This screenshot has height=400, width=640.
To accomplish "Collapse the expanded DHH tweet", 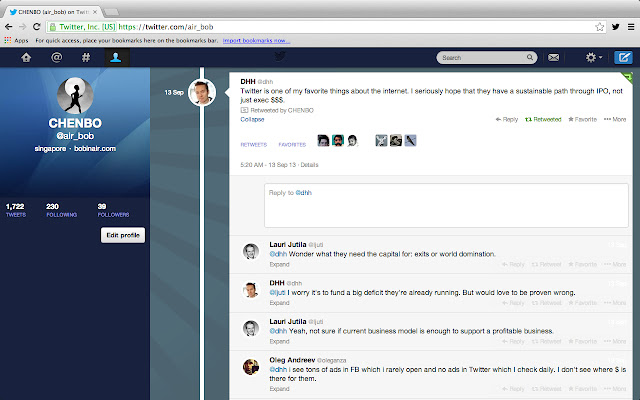I will click(x=252, y=119).
